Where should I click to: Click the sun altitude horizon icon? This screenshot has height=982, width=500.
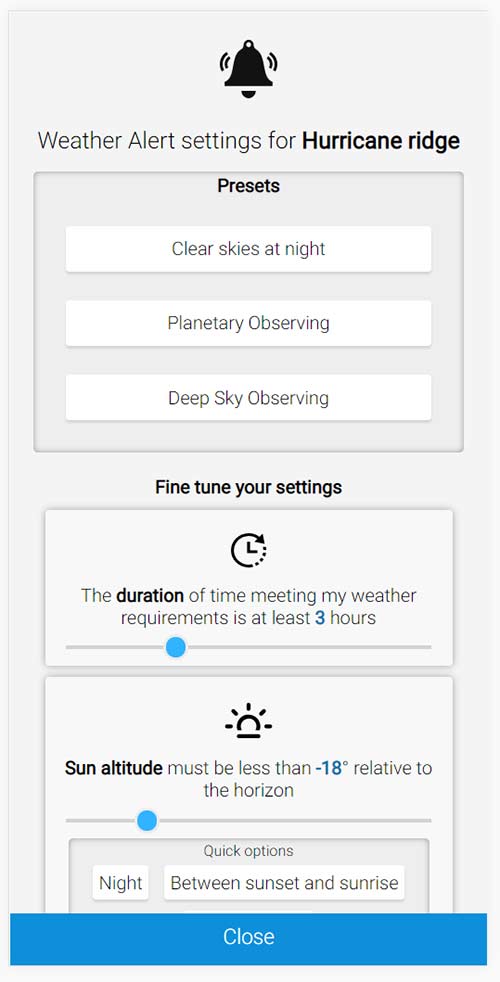tap(249, 721)
